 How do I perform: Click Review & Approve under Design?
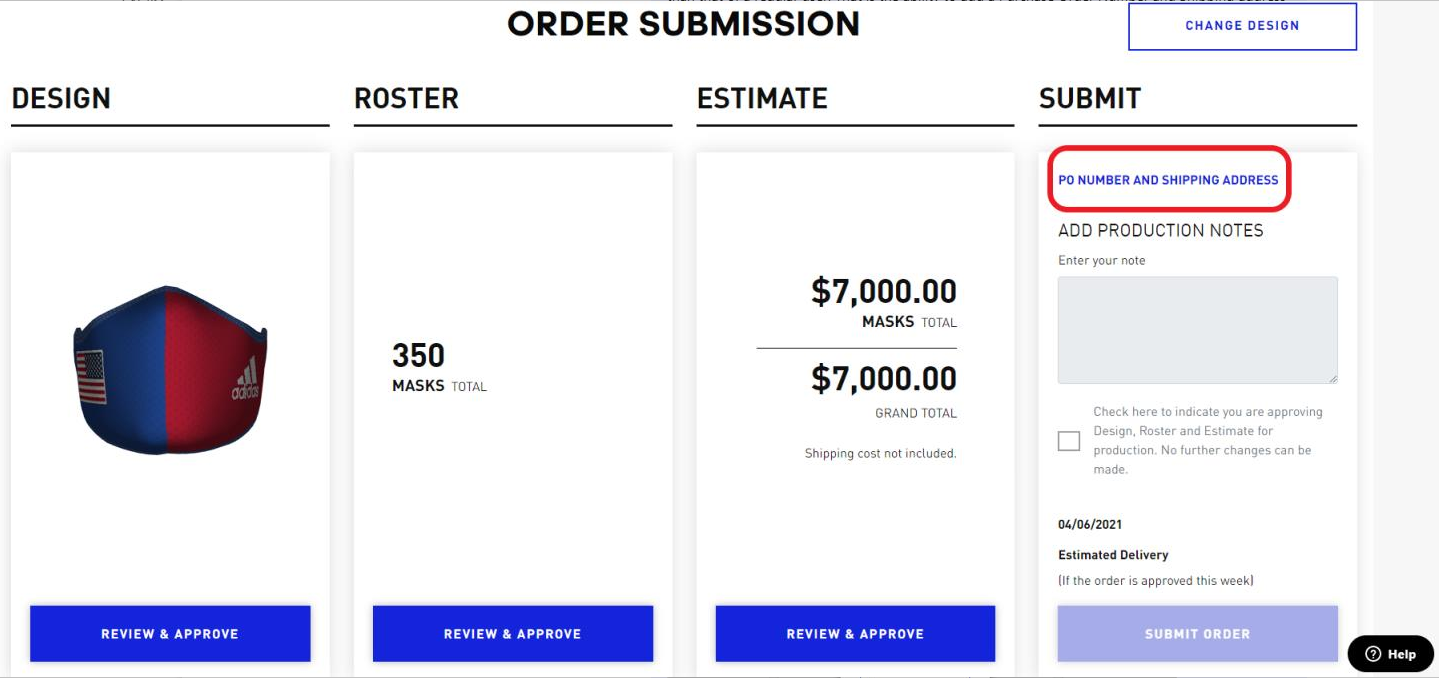[x=170, y=633]
